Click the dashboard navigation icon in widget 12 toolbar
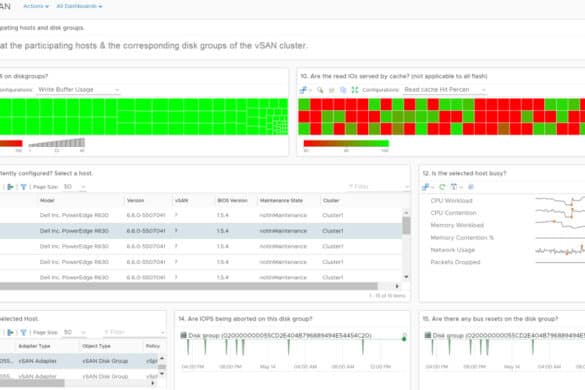 [x=426, y=187]
